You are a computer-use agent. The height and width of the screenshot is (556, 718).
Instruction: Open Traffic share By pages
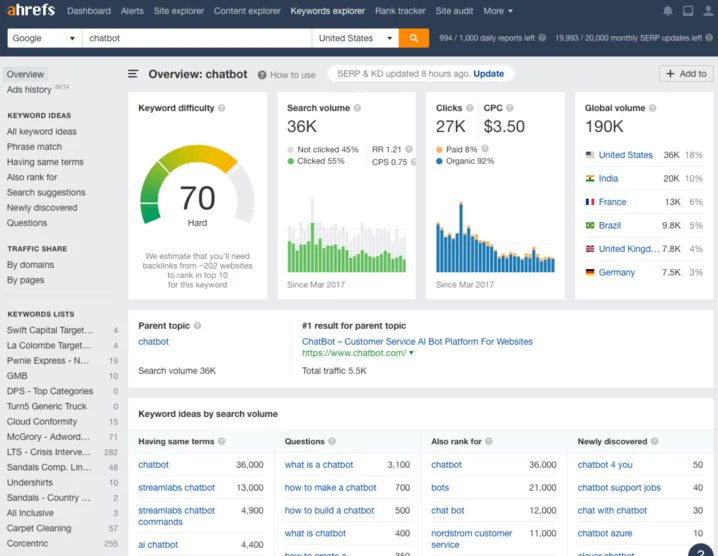pyautogui.click(x=26, y=280)
